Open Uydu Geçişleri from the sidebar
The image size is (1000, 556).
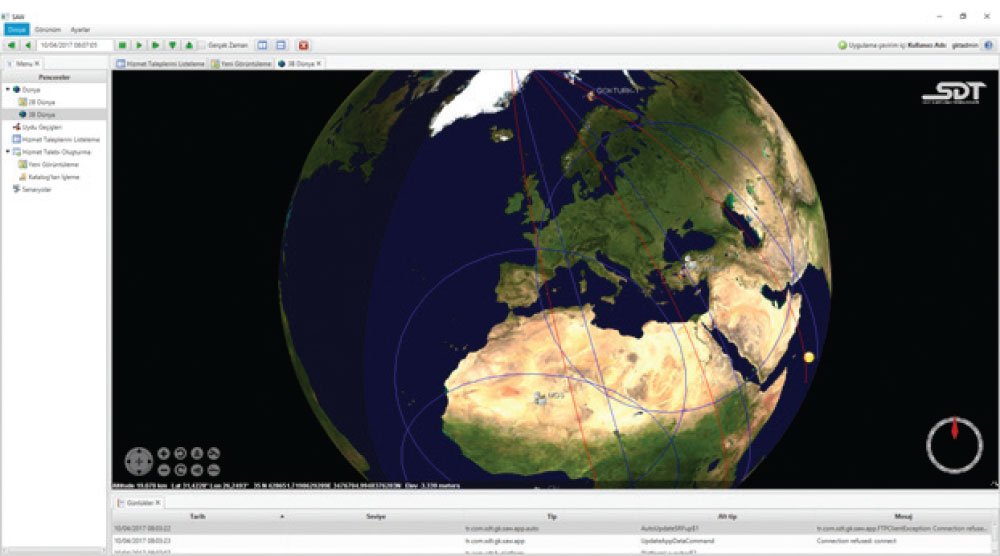[42, 127]
